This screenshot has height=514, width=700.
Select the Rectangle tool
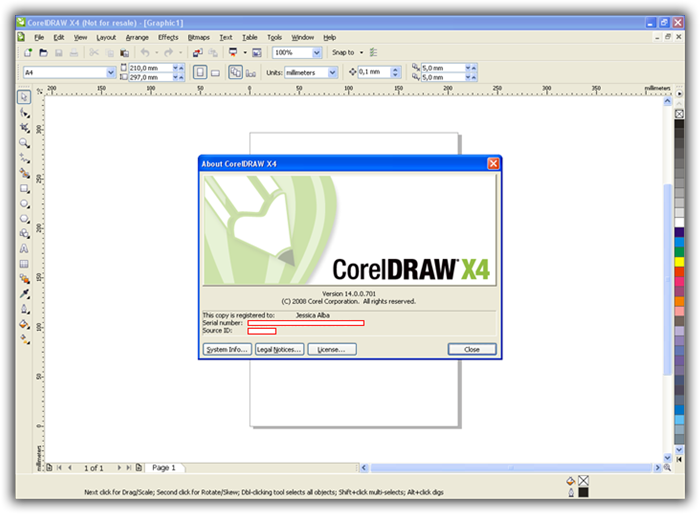click(24, 189)
